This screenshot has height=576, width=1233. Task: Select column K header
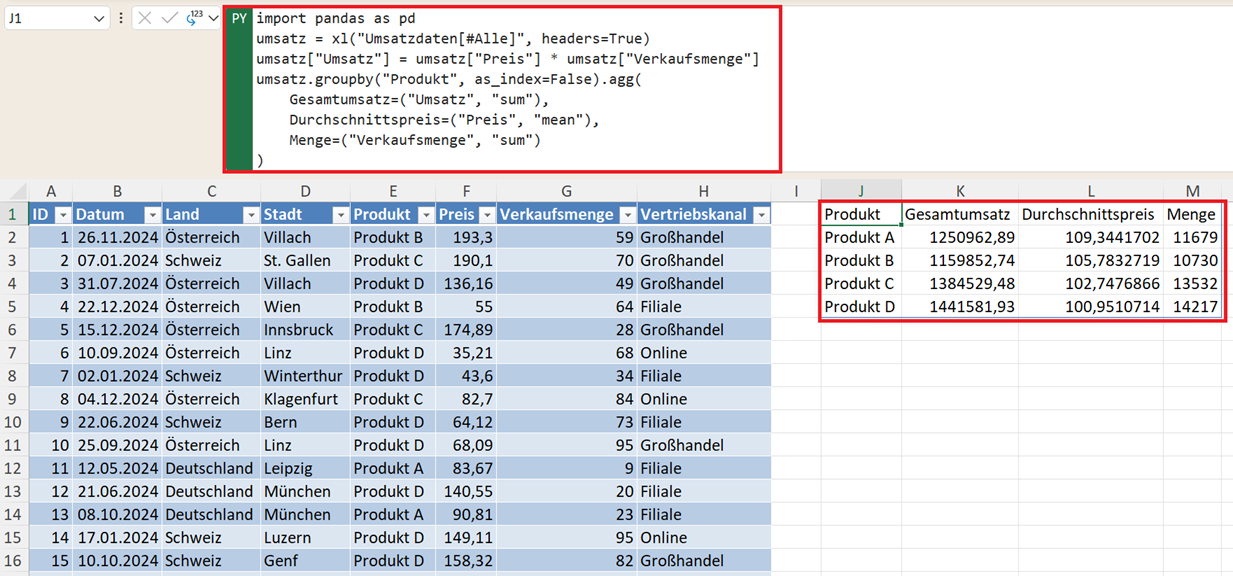(x=960, y=191)
